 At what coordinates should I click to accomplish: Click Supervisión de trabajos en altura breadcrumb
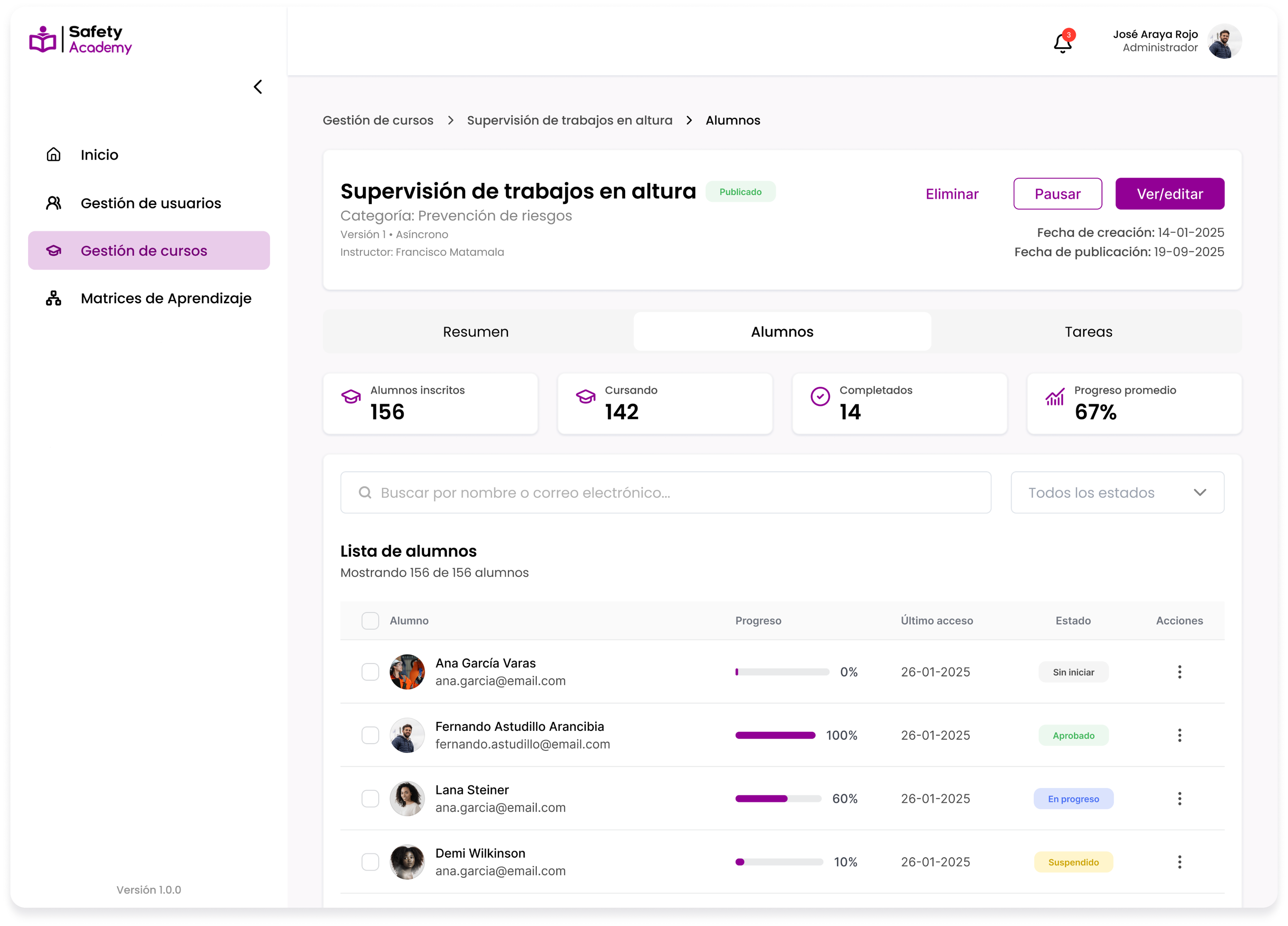pyautogui.click(x=569, y=120)
